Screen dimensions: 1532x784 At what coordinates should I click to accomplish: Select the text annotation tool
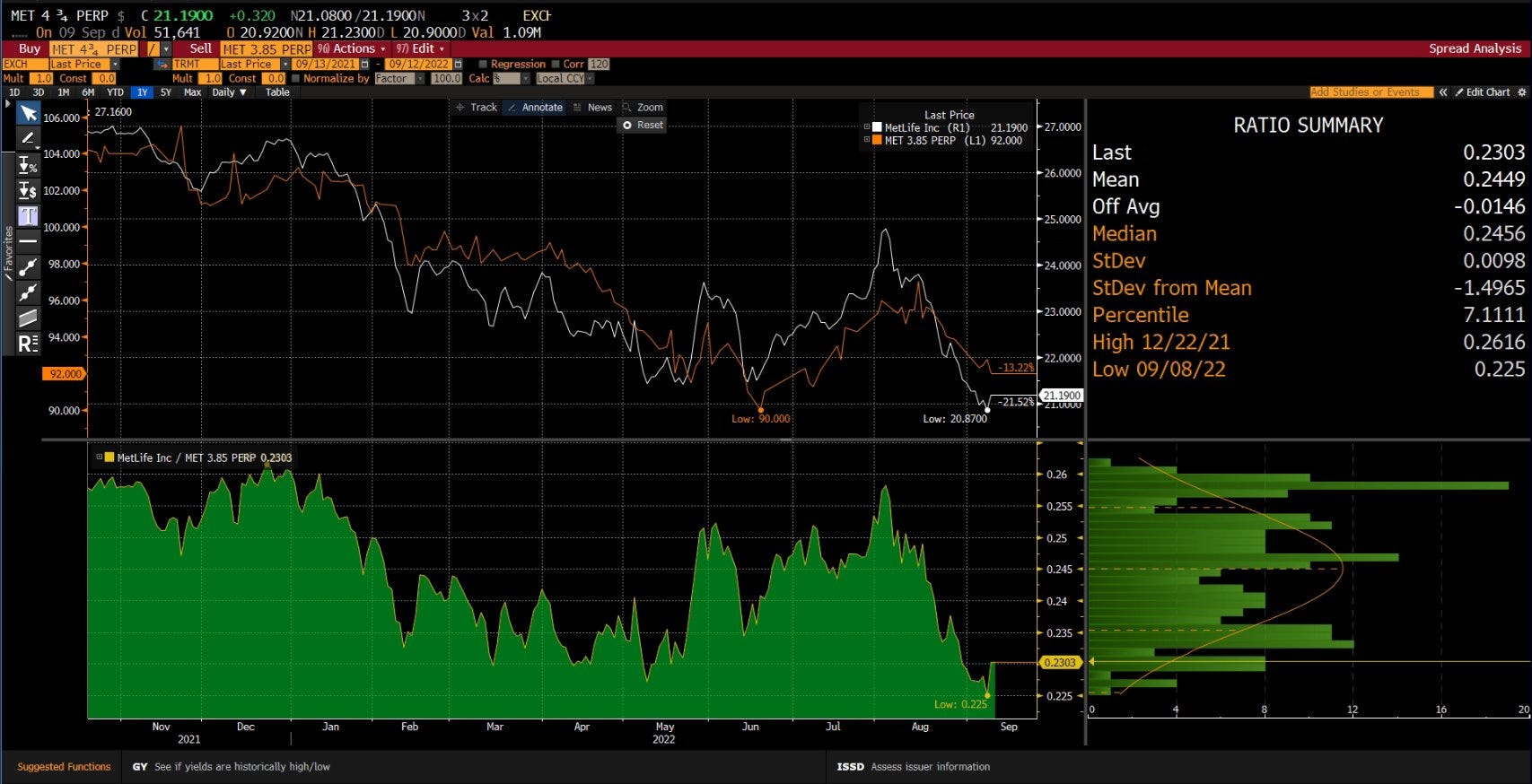(x=28, y=216)
